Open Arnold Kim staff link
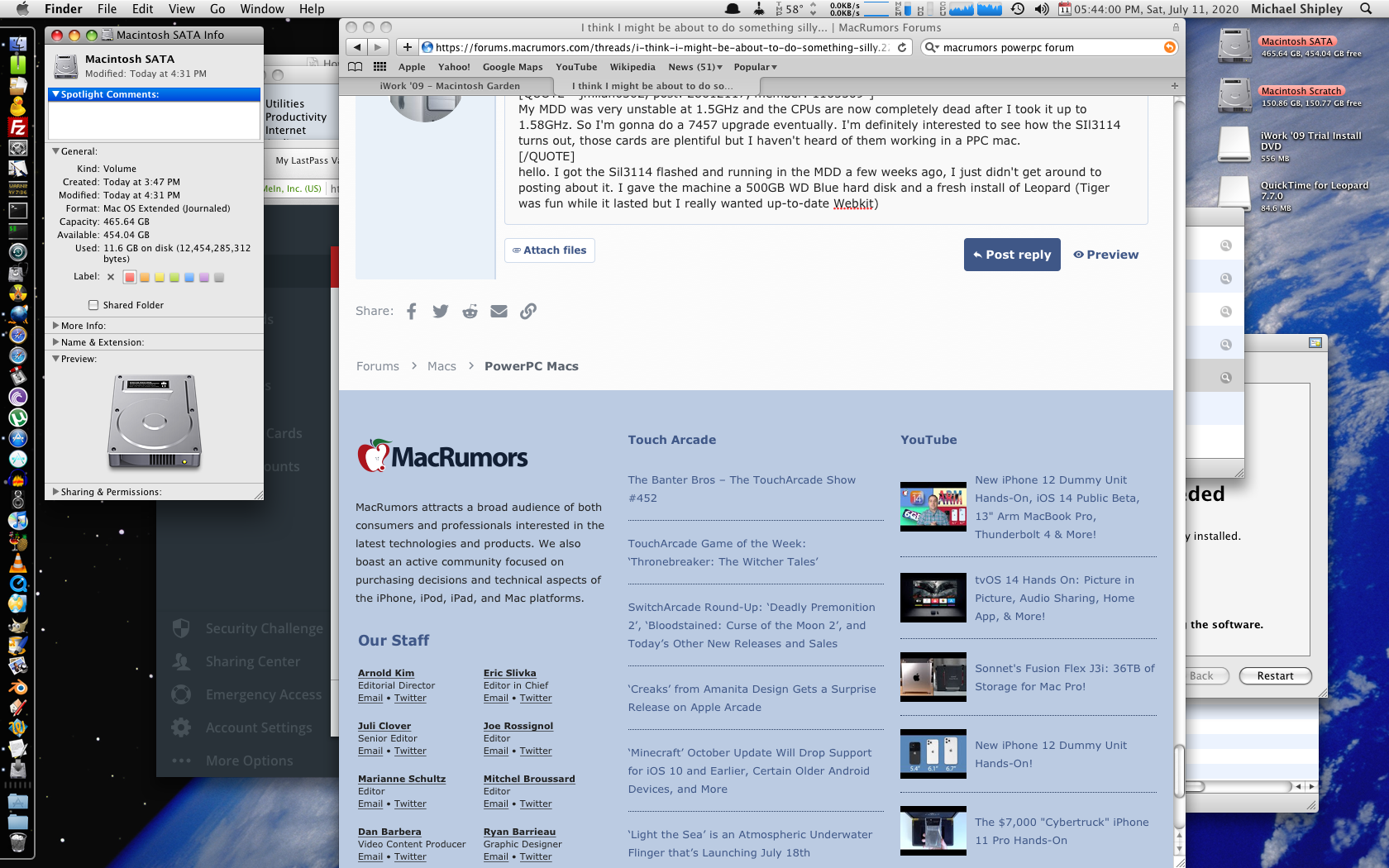This screenshot has height=868, width=1389. click(386, 673)
